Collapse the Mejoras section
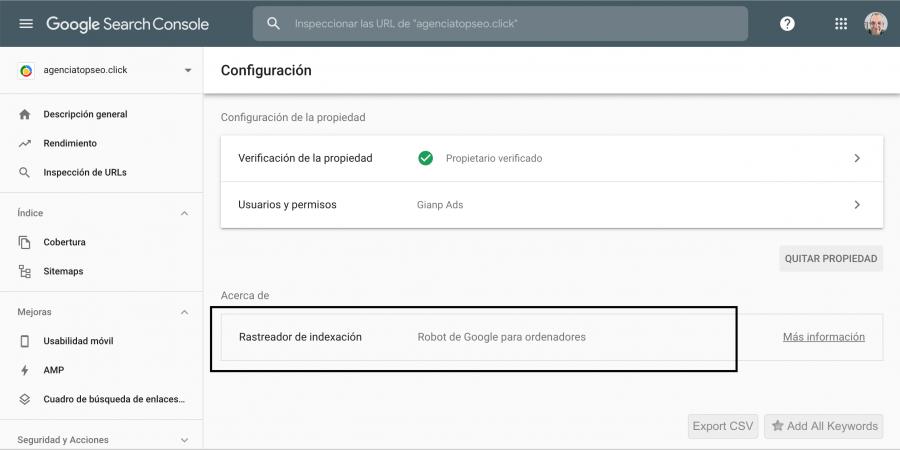Viewport: 900px width, 450px height. point(184,312)
